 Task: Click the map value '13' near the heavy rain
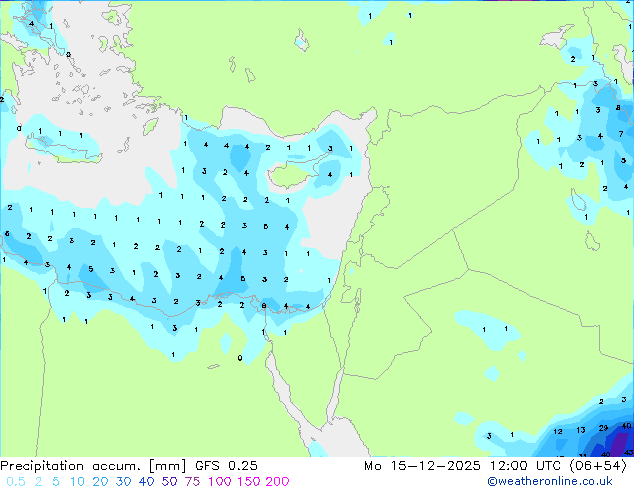click(581, 430)
